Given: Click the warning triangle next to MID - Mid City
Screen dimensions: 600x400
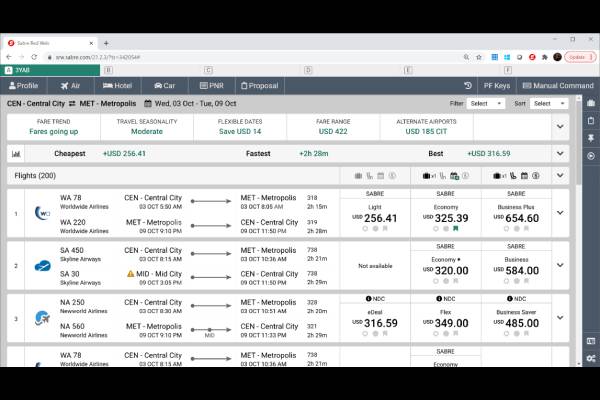Looking at the screenshot, I should 130,274.
